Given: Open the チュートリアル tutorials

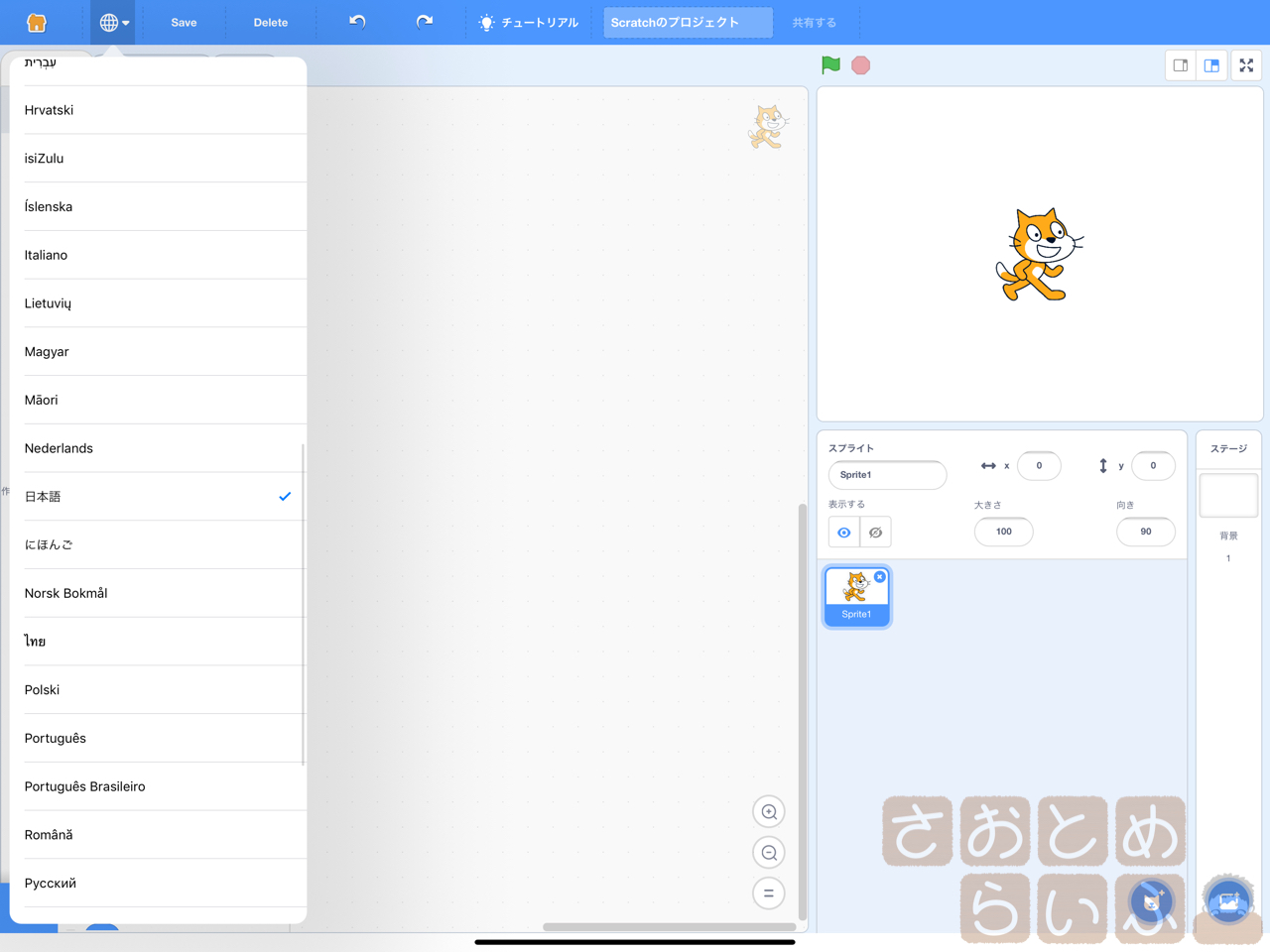Looking at the screenshot, I should [x=528, y=22].
